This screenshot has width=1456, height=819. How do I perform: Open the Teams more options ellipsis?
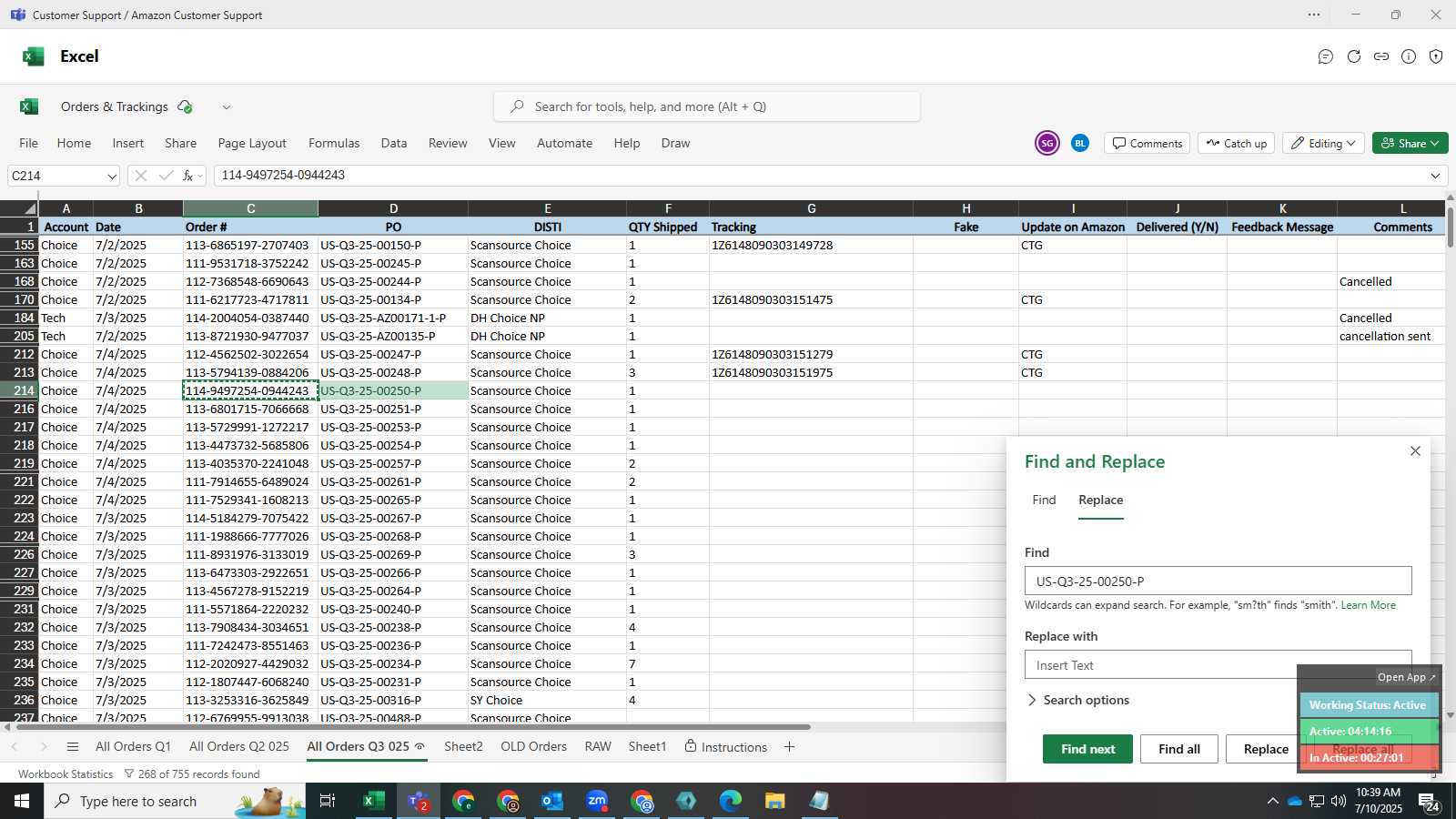[1314, 15]
